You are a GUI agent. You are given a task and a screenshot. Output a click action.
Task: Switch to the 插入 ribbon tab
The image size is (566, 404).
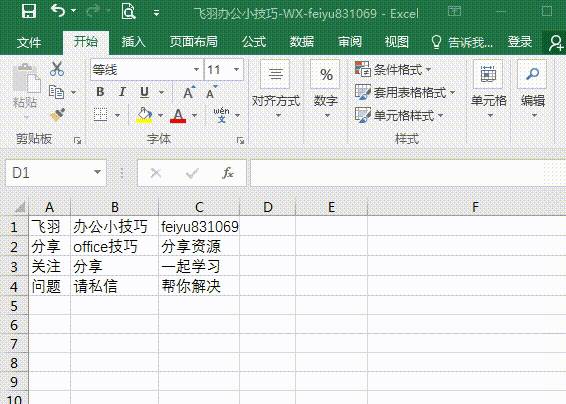[133, 42]
